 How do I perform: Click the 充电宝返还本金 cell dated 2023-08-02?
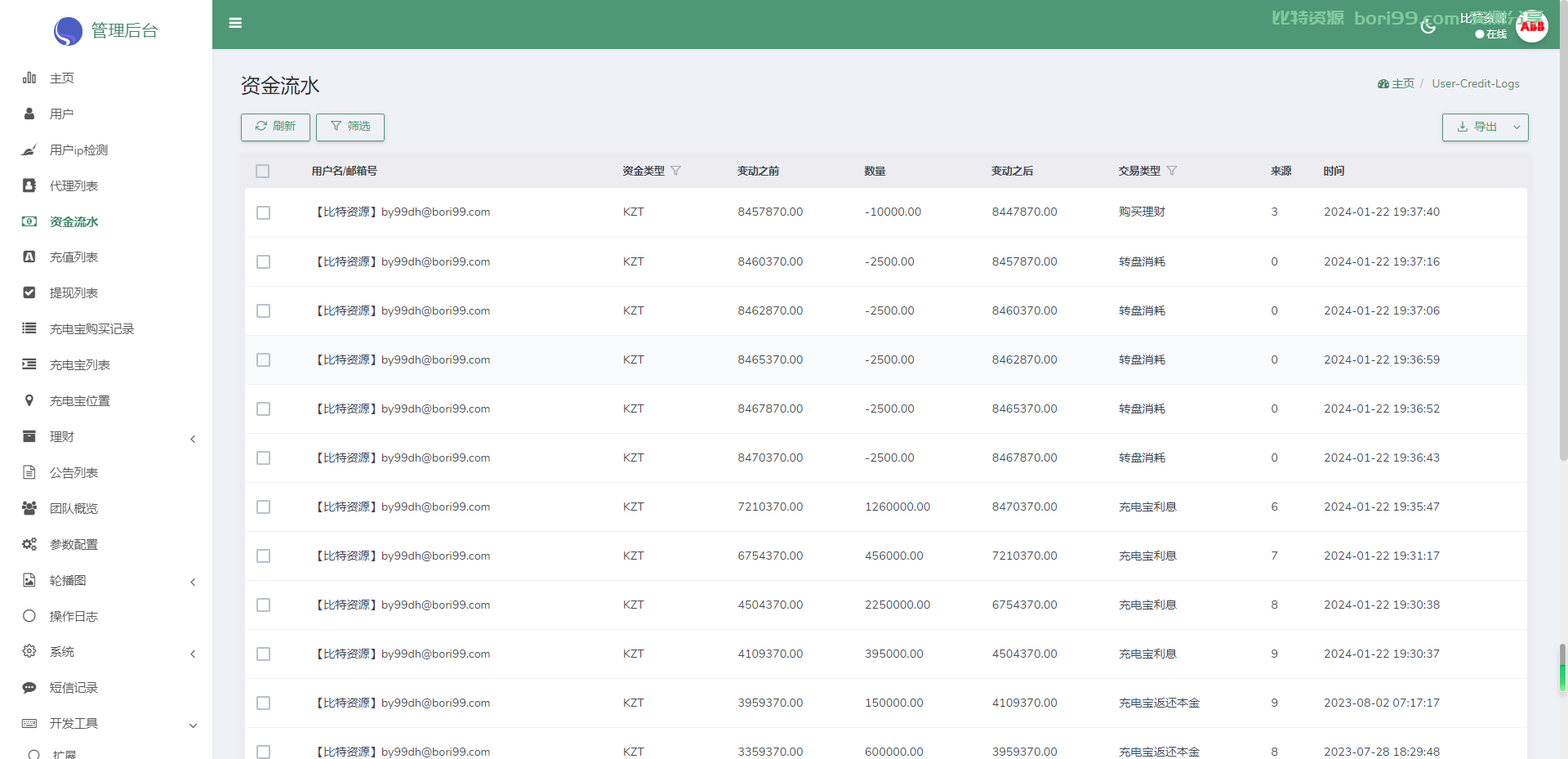[x=1159, y=703]
